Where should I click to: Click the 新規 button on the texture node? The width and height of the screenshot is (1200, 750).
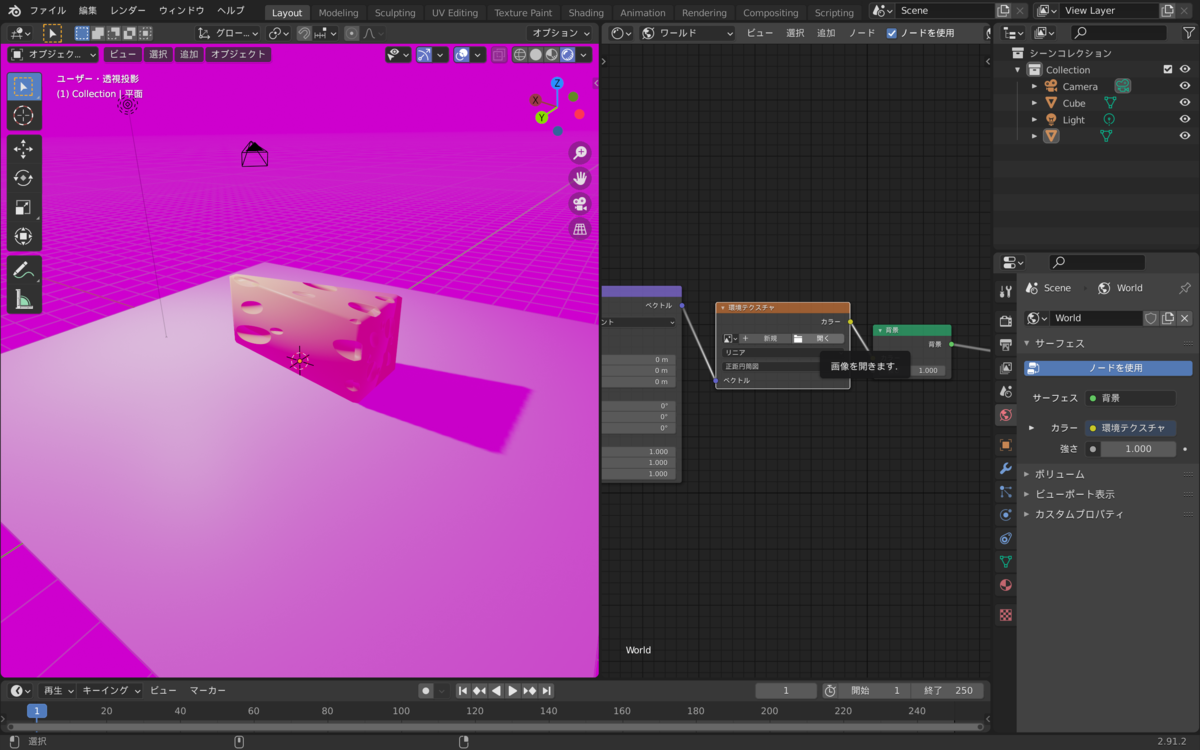[x=764, y=338]
